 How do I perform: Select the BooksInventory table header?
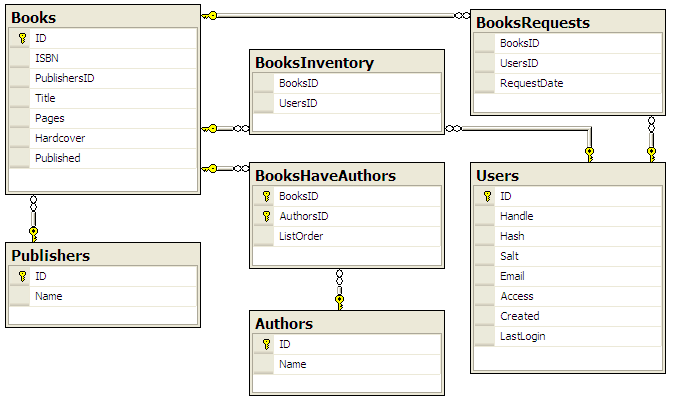[346, 62]
